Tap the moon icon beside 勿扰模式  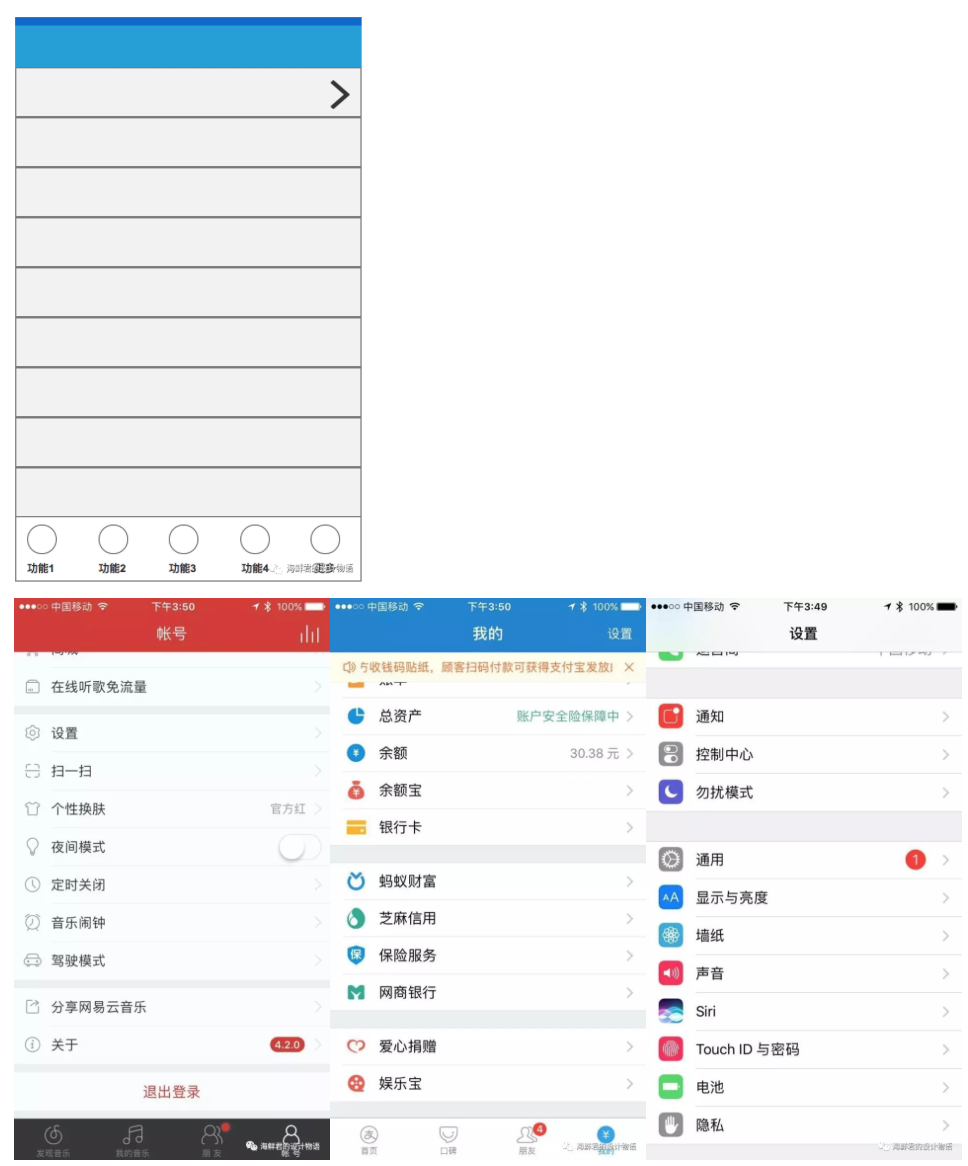pyautogui.click(x=671, y=792)
